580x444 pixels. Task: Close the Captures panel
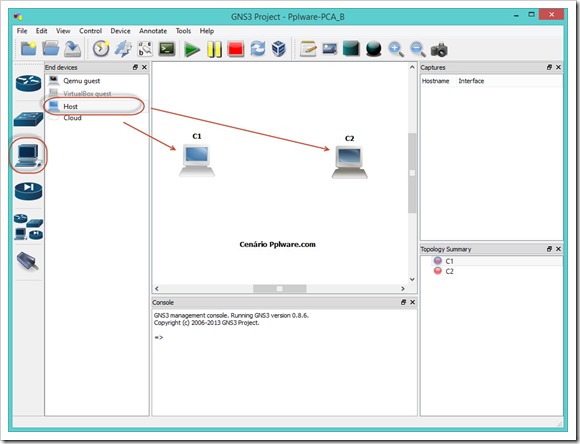[558, 67]
